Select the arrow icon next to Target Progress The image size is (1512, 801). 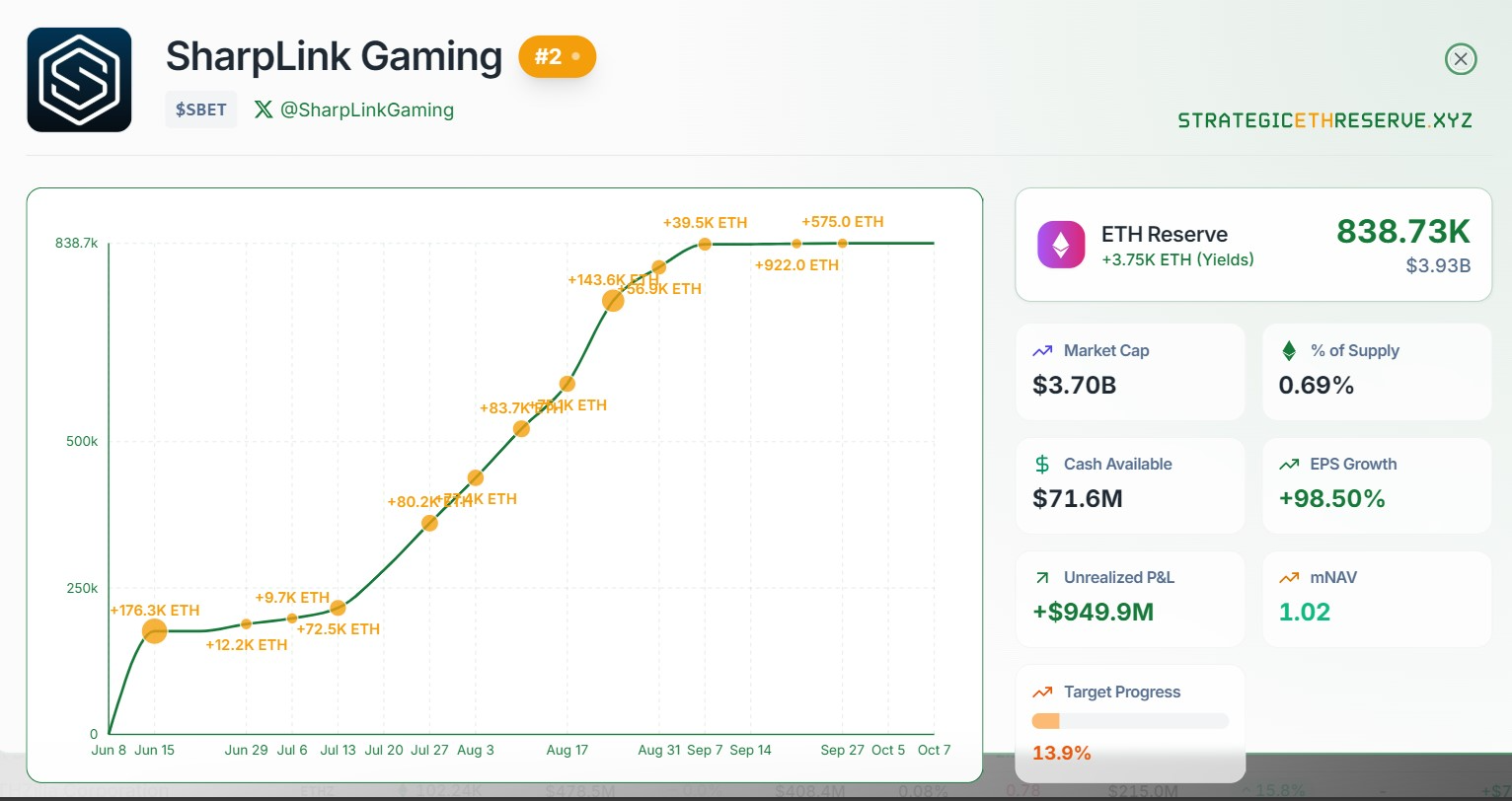click(1042, 692)
